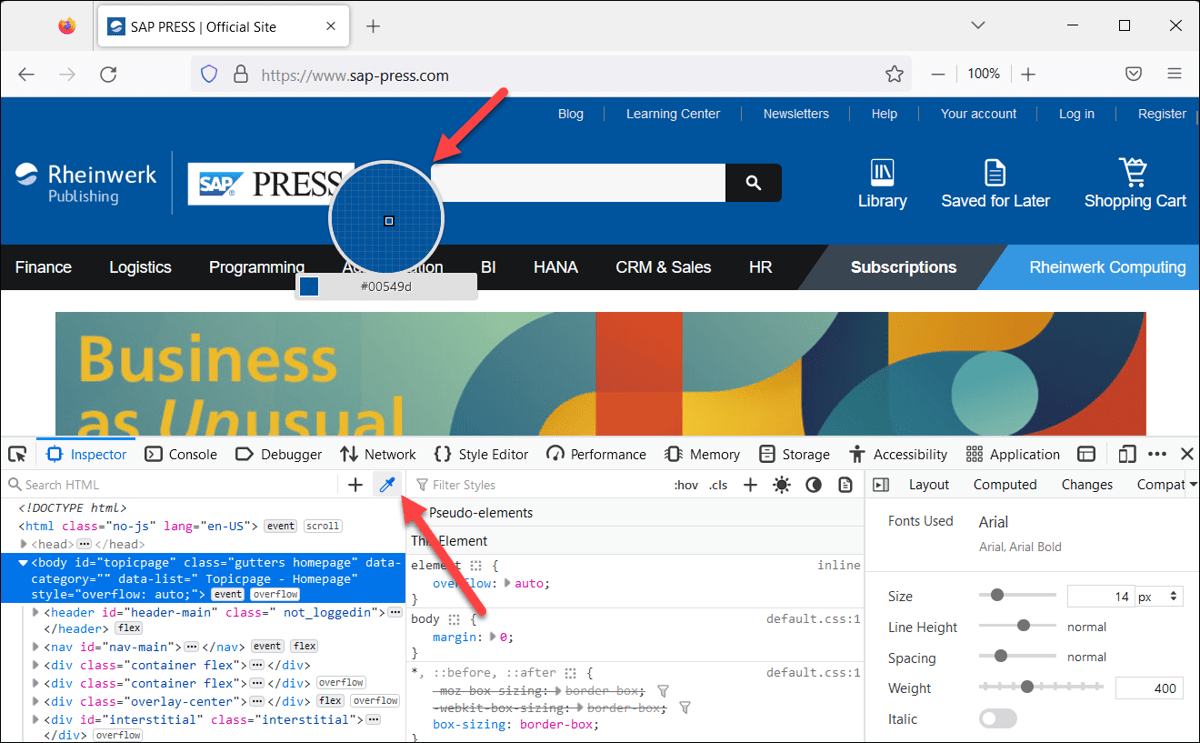Open the Learning Center link
Image resolution: width=1200 pixels, height=743 pixels.
[672, 113]
